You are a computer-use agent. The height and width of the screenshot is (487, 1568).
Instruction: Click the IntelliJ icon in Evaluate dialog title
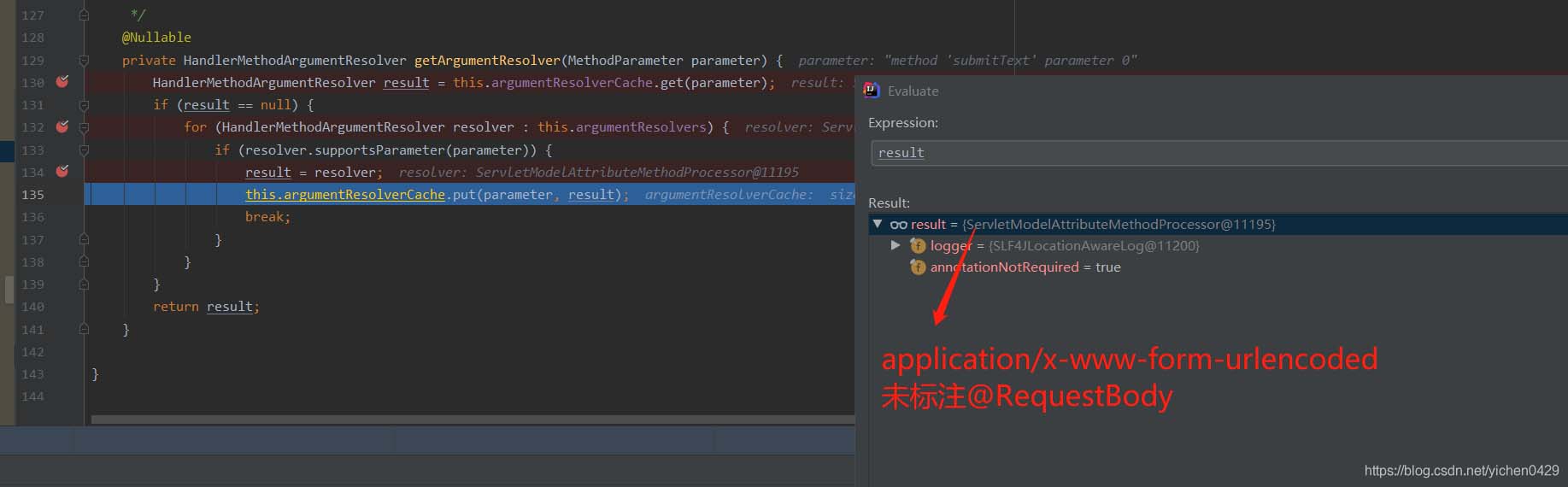[872, 91]
